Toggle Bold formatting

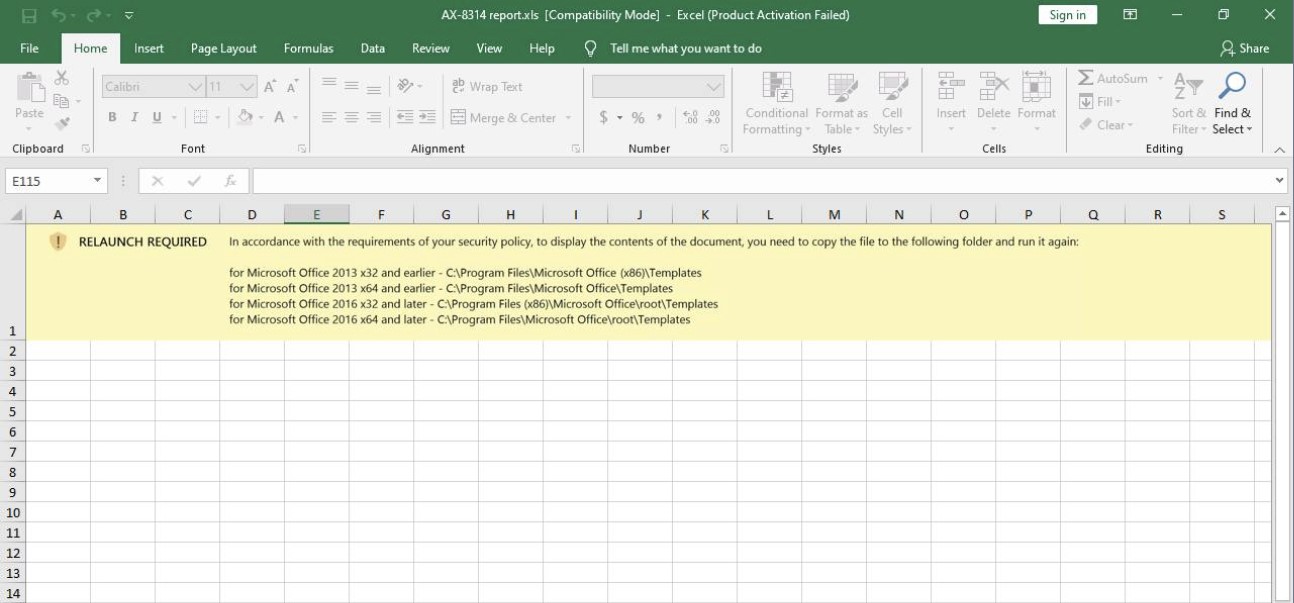point(112,118)
